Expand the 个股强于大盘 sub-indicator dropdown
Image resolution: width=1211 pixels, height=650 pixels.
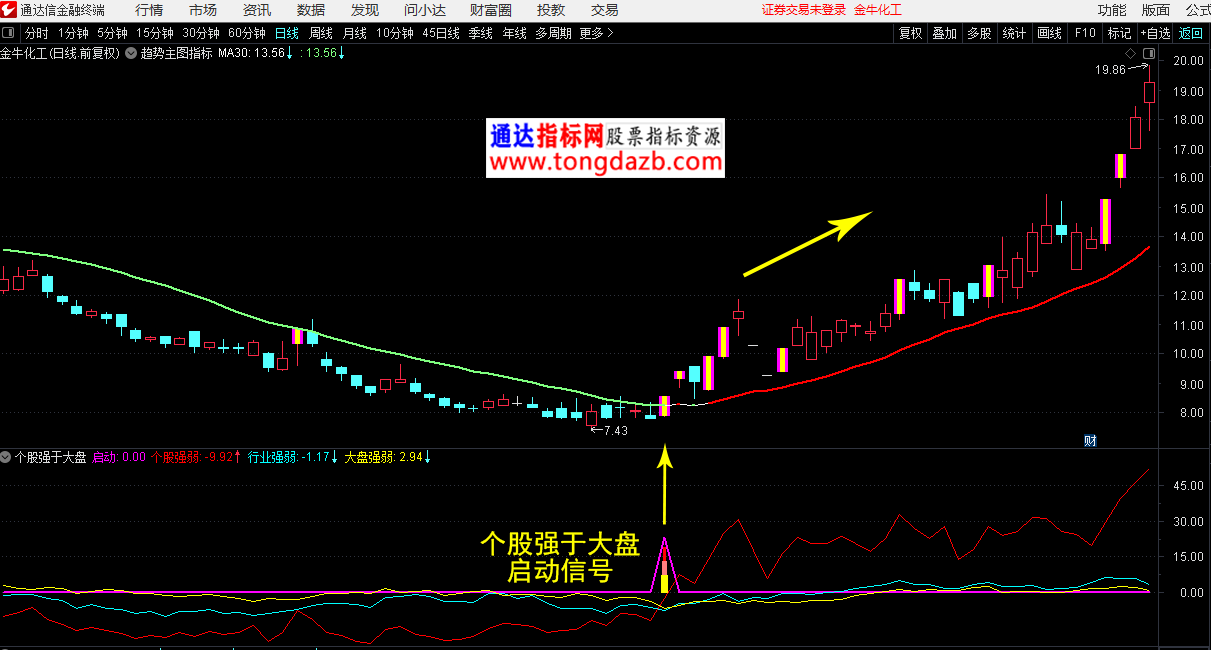pos(6,457)
